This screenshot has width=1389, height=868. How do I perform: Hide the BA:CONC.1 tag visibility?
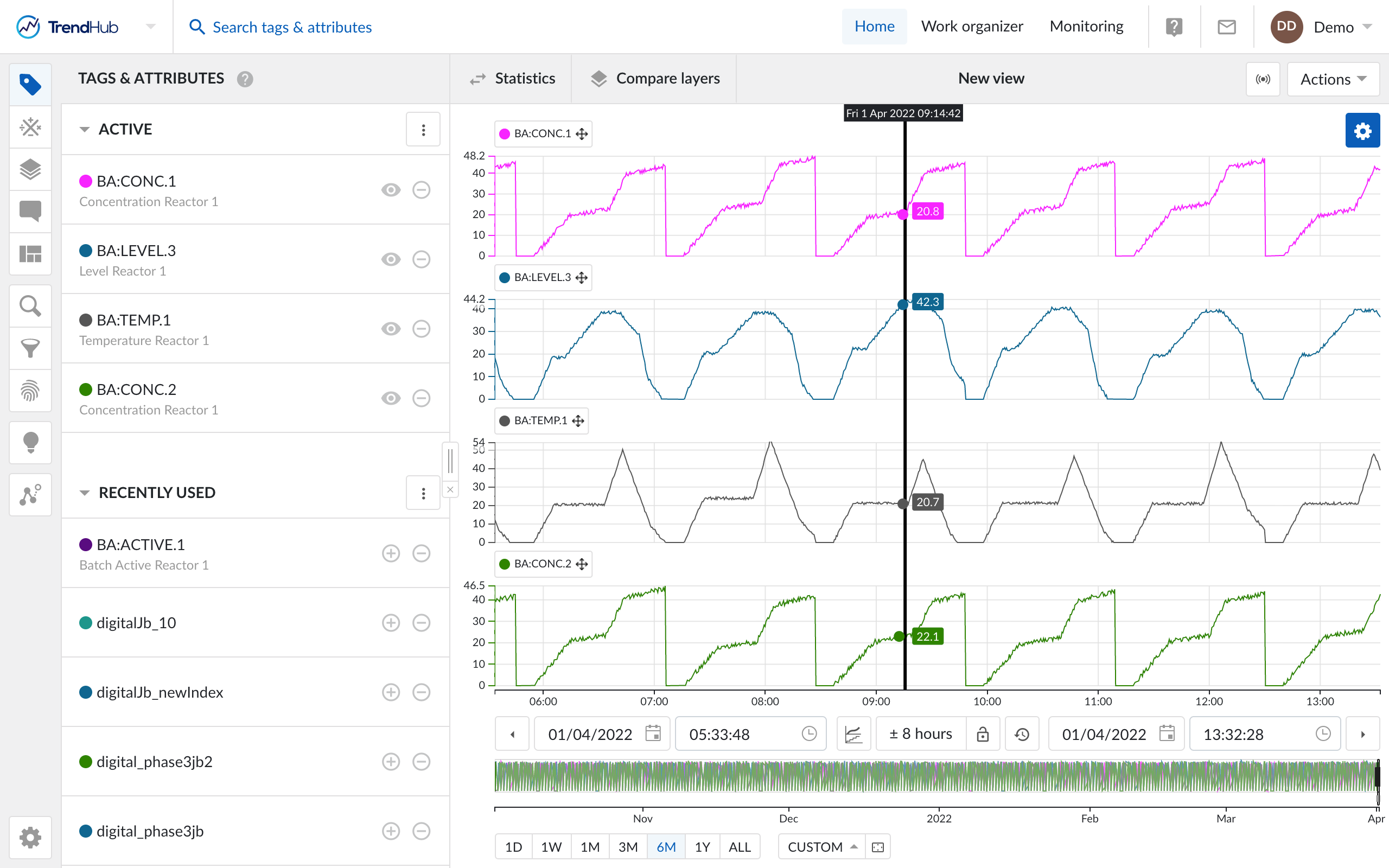[391, 190]
